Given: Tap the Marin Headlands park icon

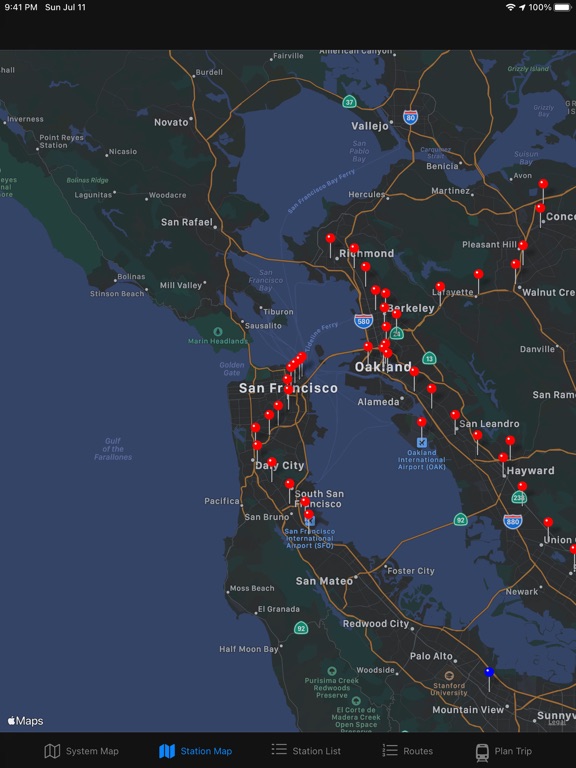Looking at the screenshot, I should [x=218, y=332].
